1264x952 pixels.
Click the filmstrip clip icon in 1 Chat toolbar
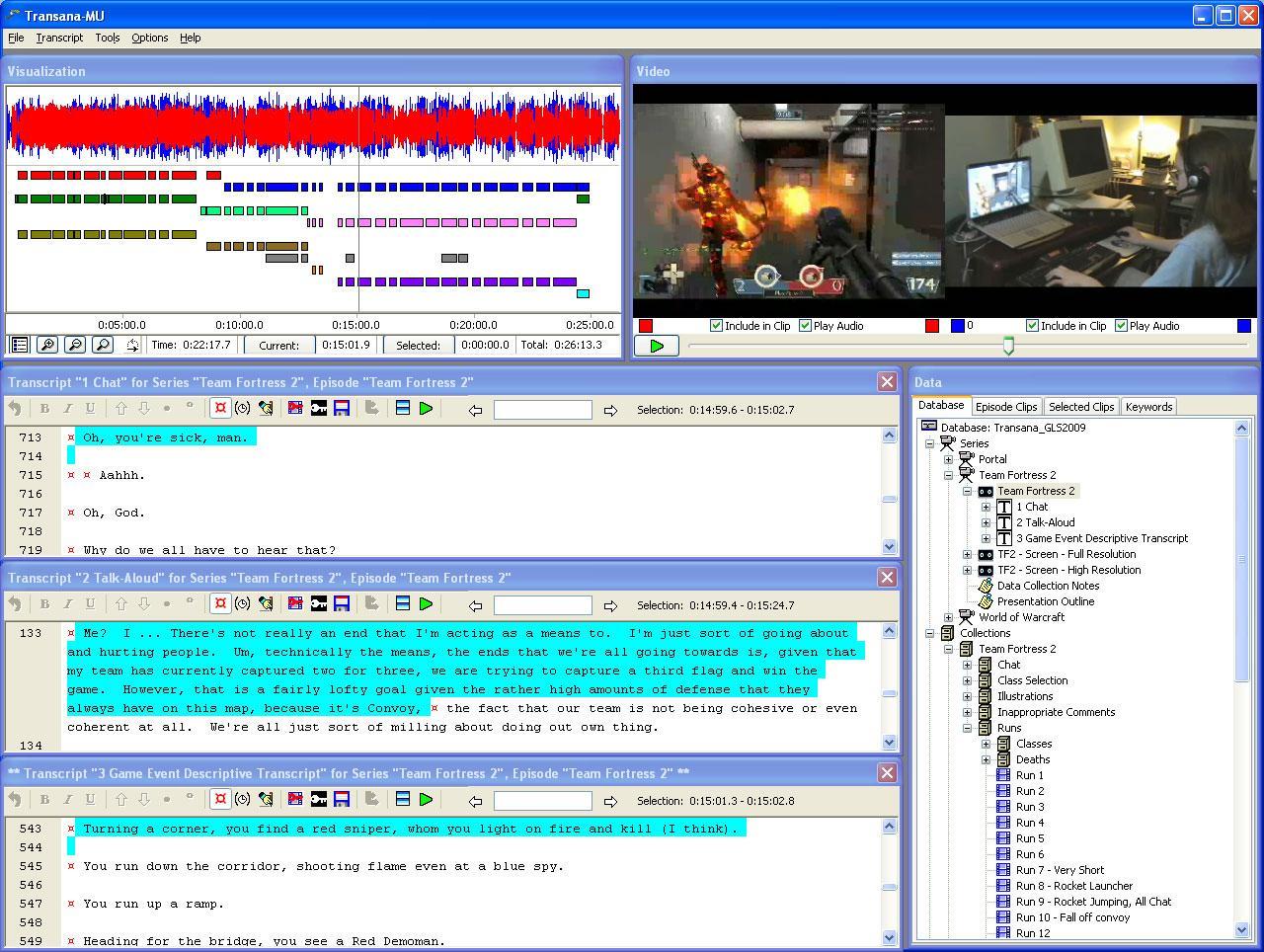pos(295,408)
